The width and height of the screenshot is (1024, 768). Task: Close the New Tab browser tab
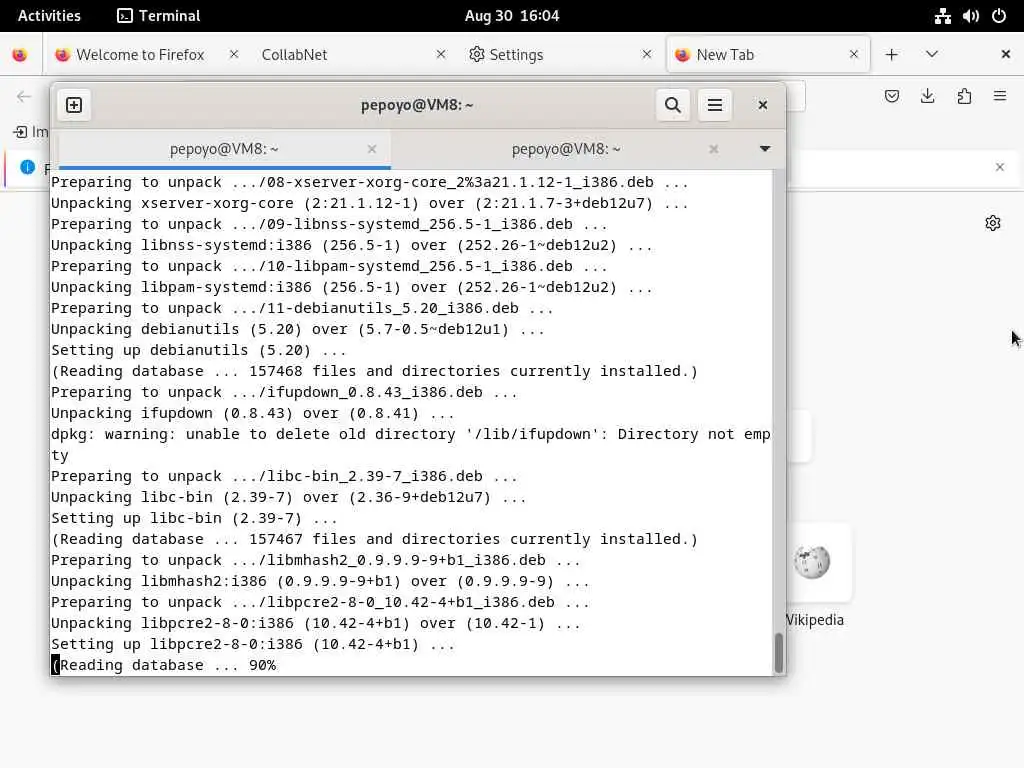[854, 55]
